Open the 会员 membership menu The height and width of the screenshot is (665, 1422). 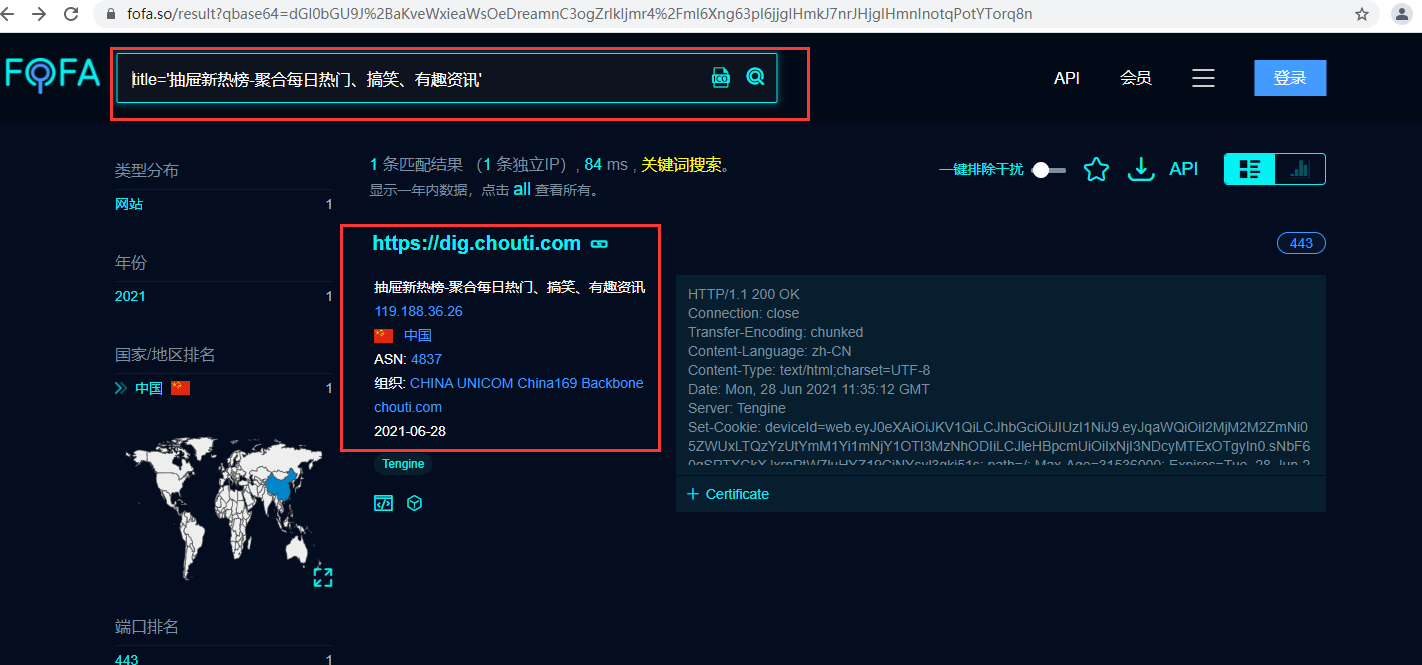click(x=1136, y=78)
